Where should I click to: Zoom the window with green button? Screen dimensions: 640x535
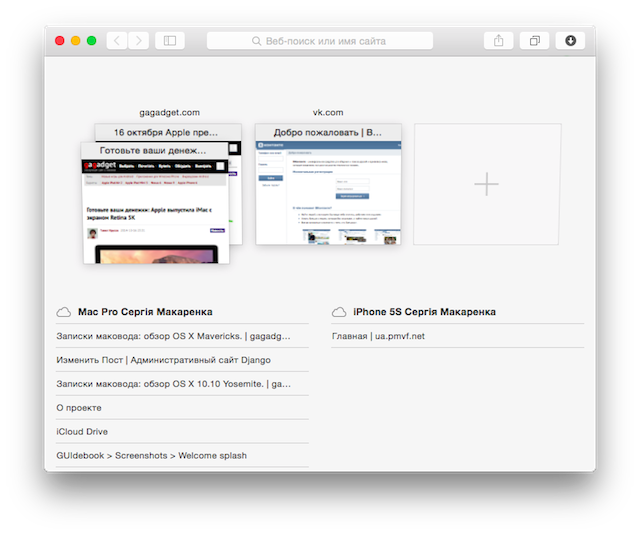[x=91, y=41]
